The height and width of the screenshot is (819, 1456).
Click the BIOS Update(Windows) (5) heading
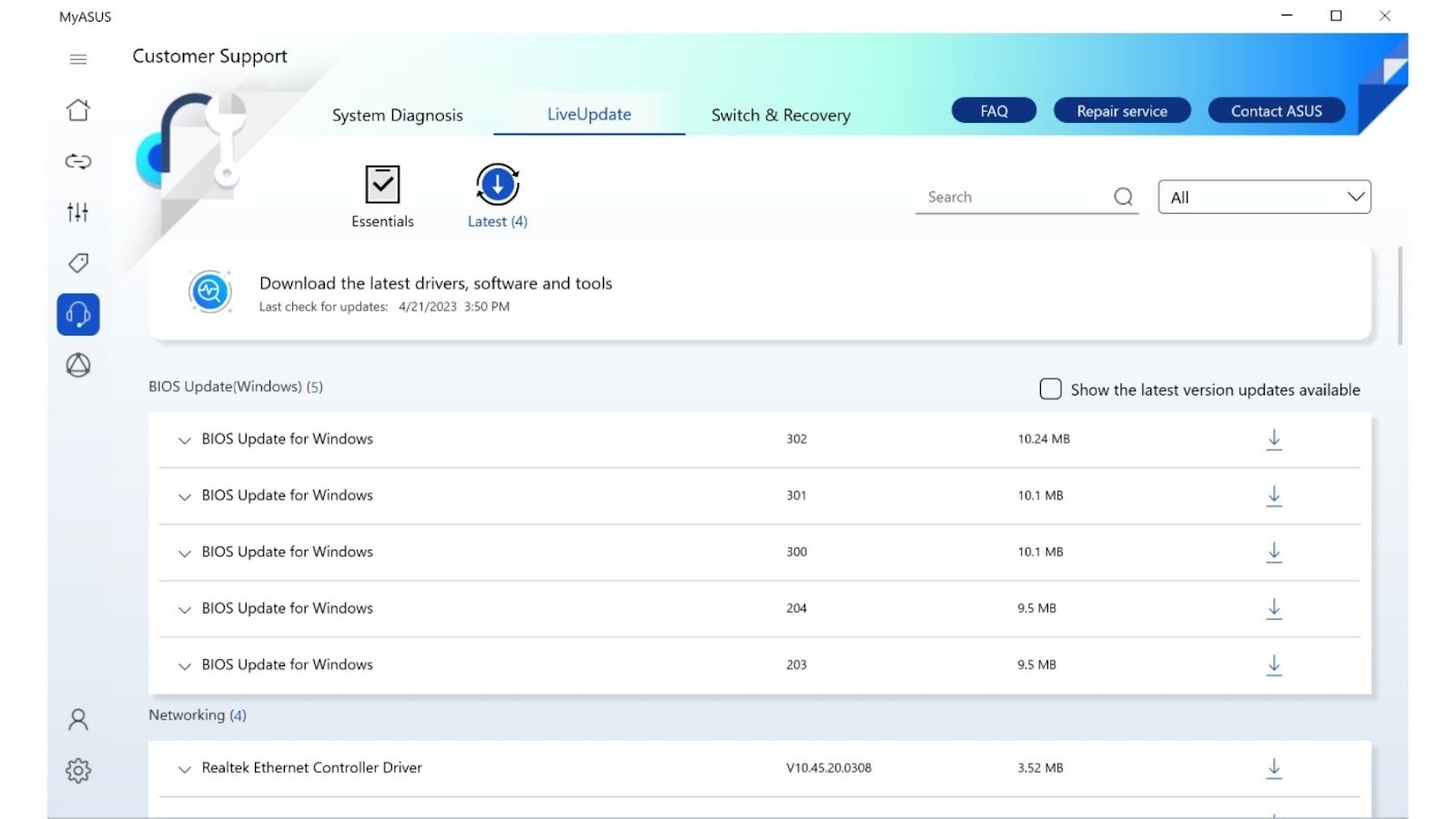coord(236,387)
